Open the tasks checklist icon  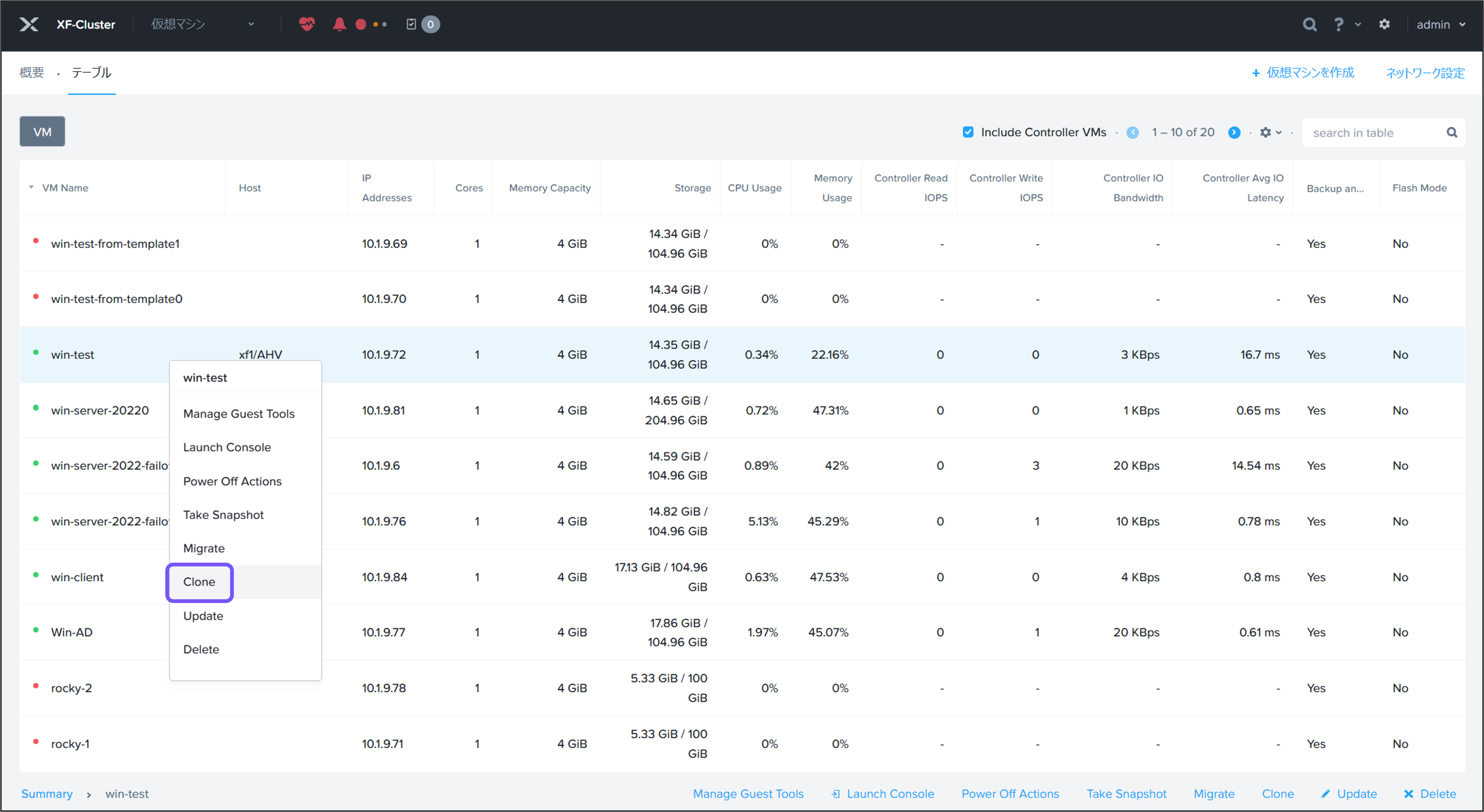(x=411, y=24)
